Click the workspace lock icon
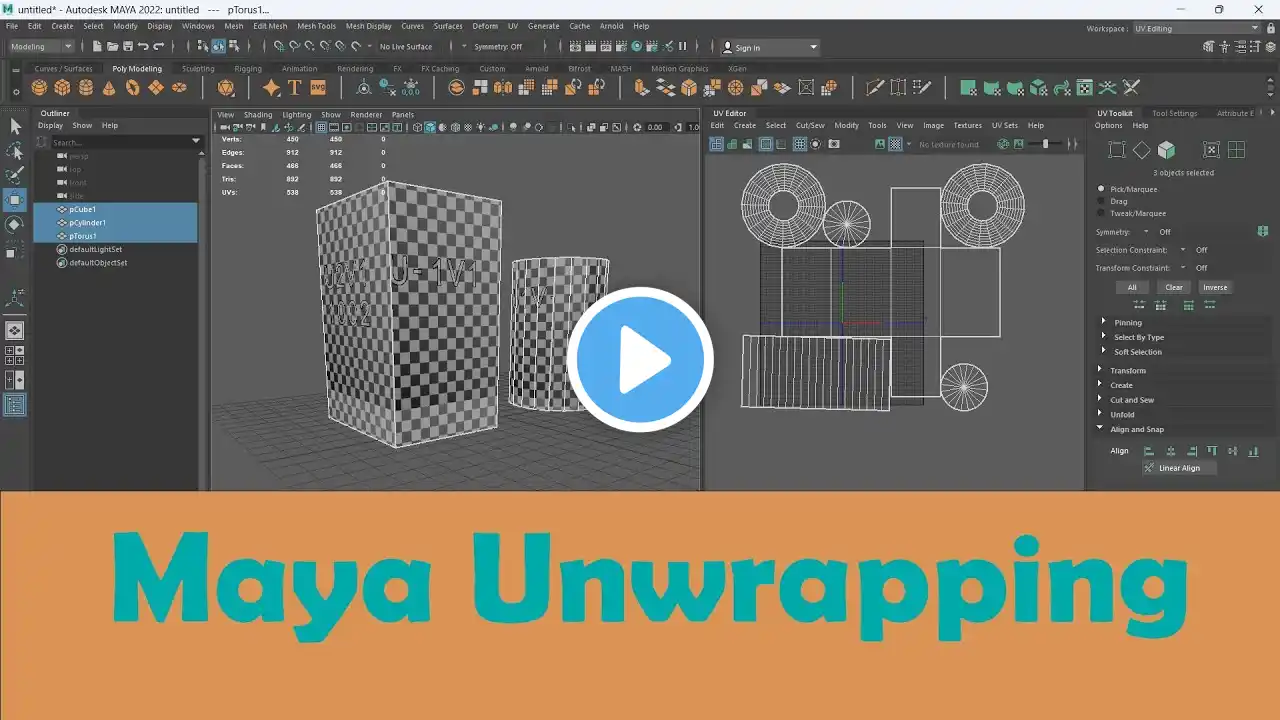 [x=1271, y=28]
